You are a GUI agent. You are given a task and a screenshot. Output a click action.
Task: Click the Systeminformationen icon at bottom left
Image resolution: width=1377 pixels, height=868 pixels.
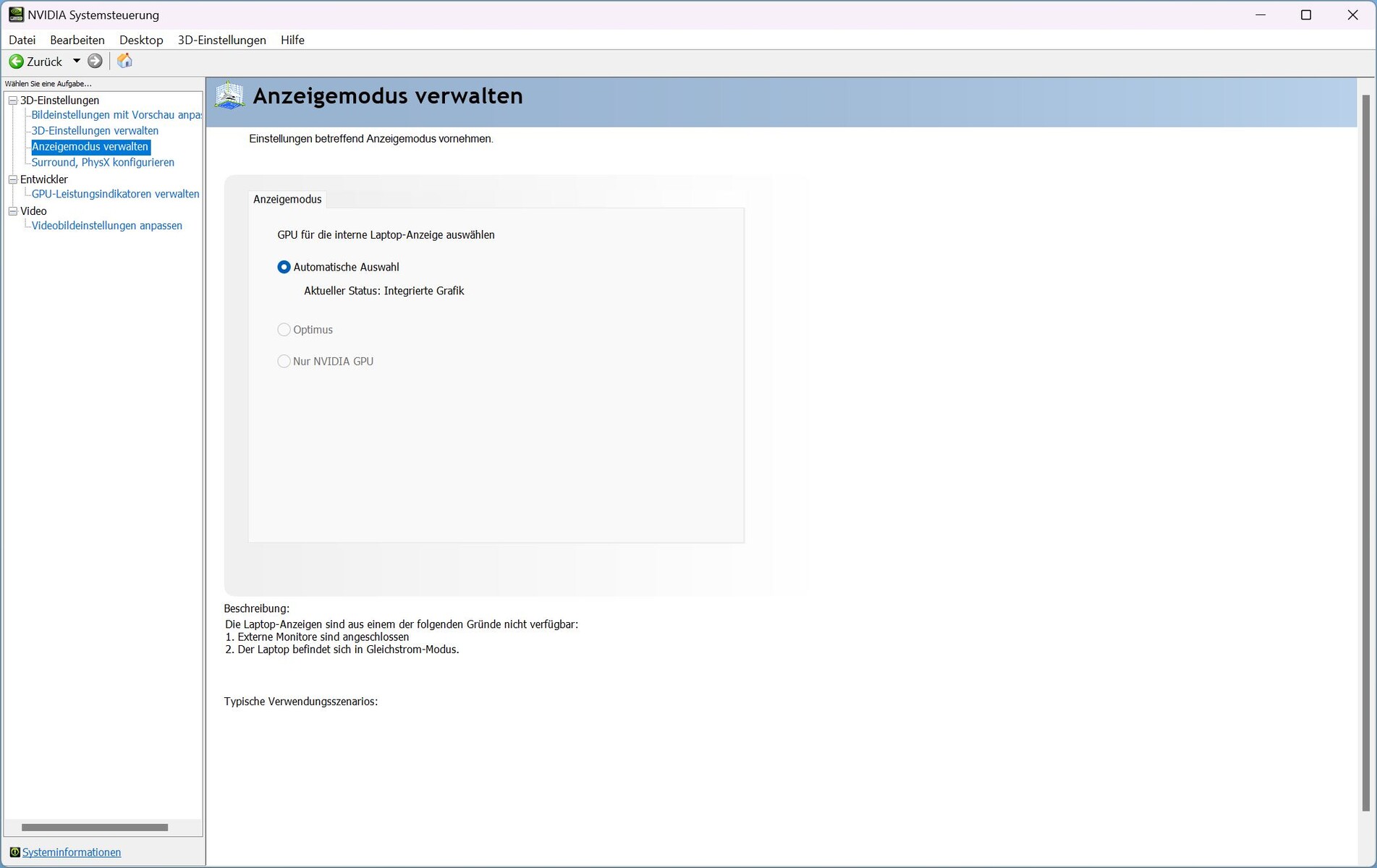[x=14, y=852]
